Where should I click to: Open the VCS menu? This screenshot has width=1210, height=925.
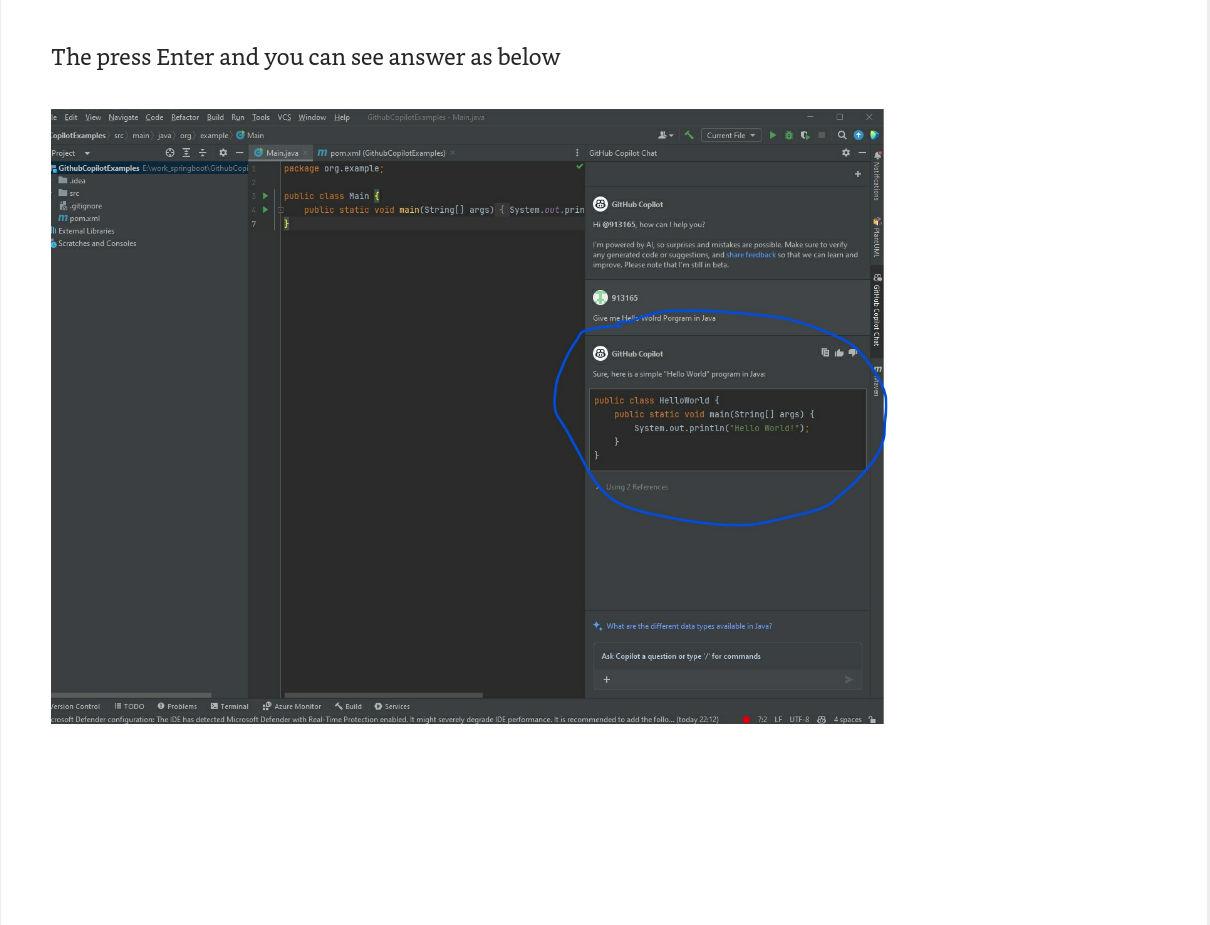point(284,117)
